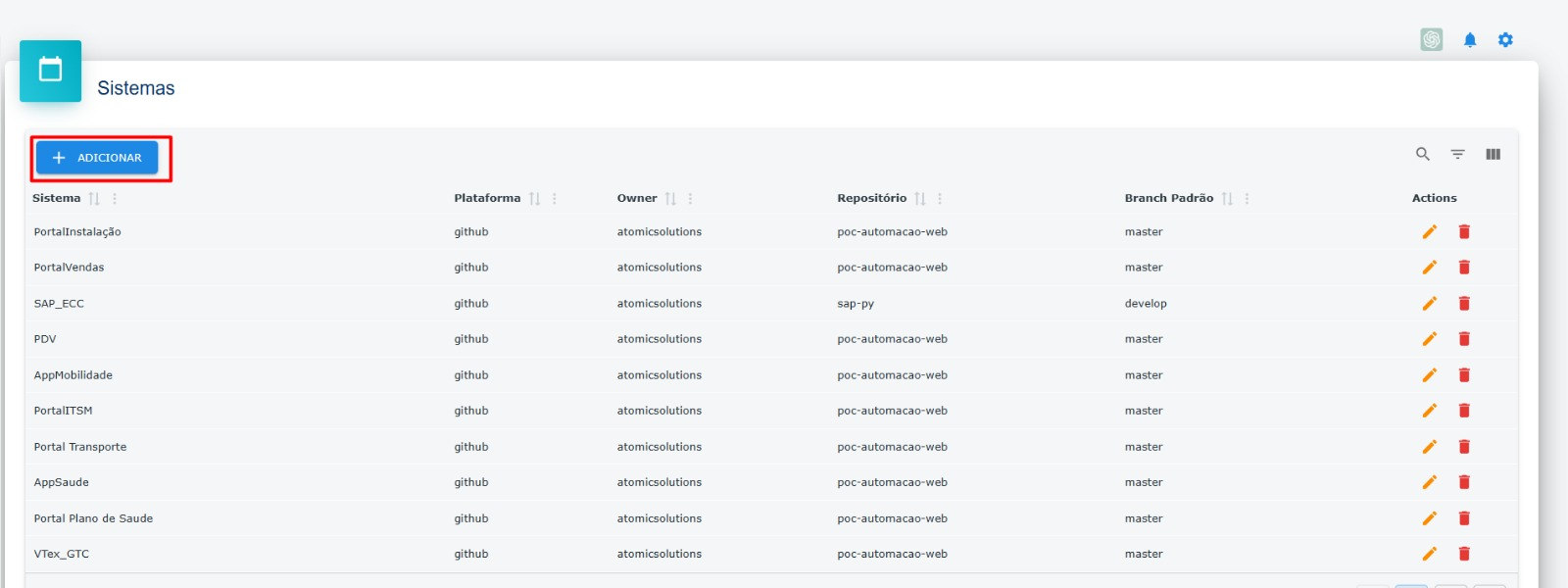Delete the SAP_ECC row
This screenshot has height=588, width=1568.
click(1464, 304)
